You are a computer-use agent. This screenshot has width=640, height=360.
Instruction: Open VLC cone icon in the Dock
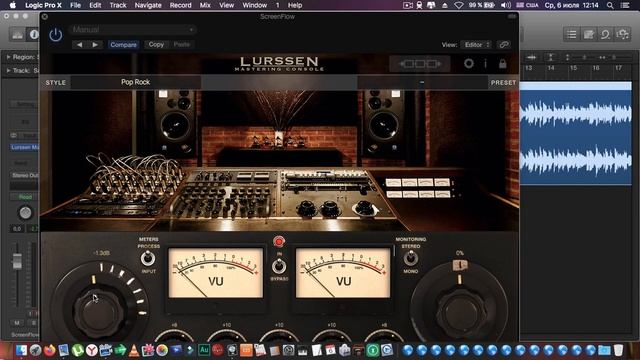click(134, 350)
